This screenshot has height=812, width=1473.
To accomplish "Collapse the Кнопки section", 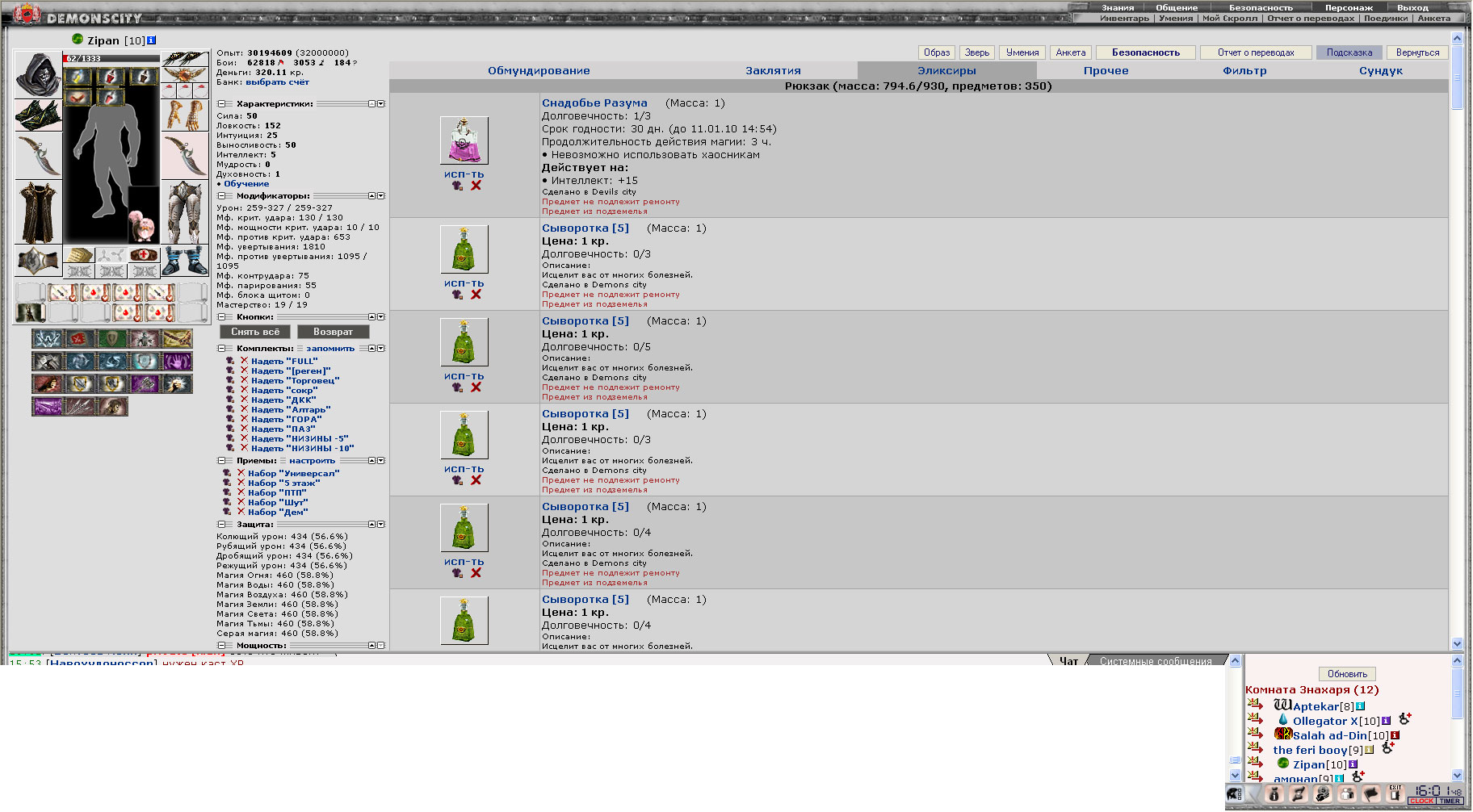I will [220, 317].
